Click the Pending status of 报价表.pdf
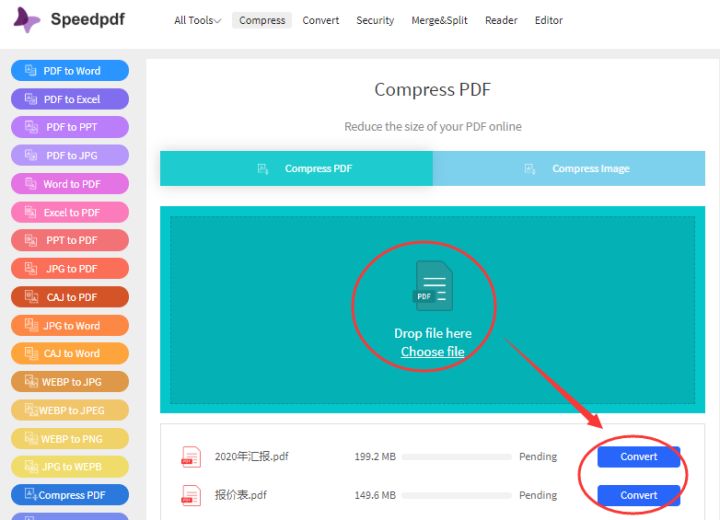The width and height of the screenshot is (720, 520). coord(538,495)
